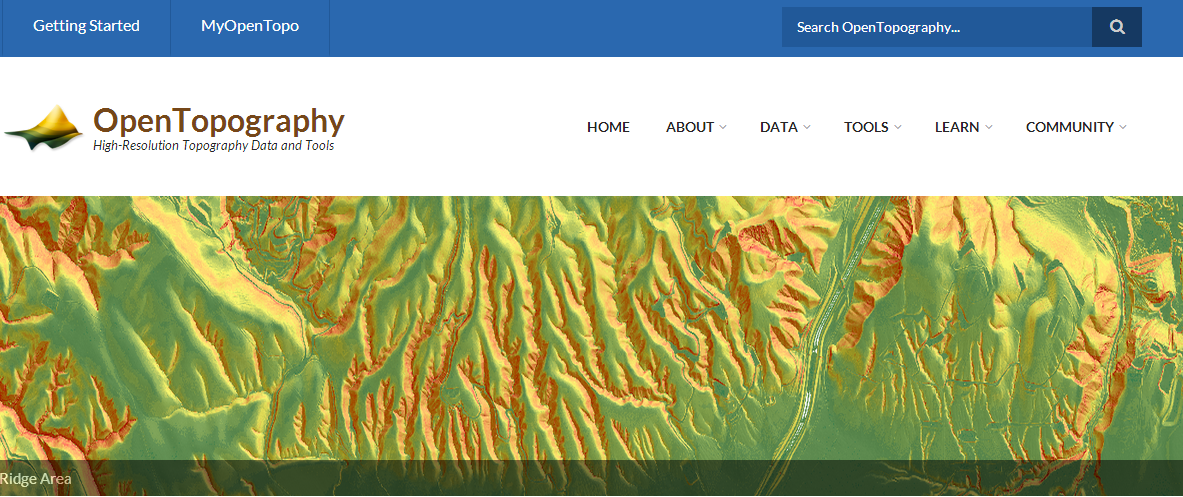This screenshot has height=497, width=1183.
Task: Focus the Search OpenTopography input field
Action: [936, 27]
